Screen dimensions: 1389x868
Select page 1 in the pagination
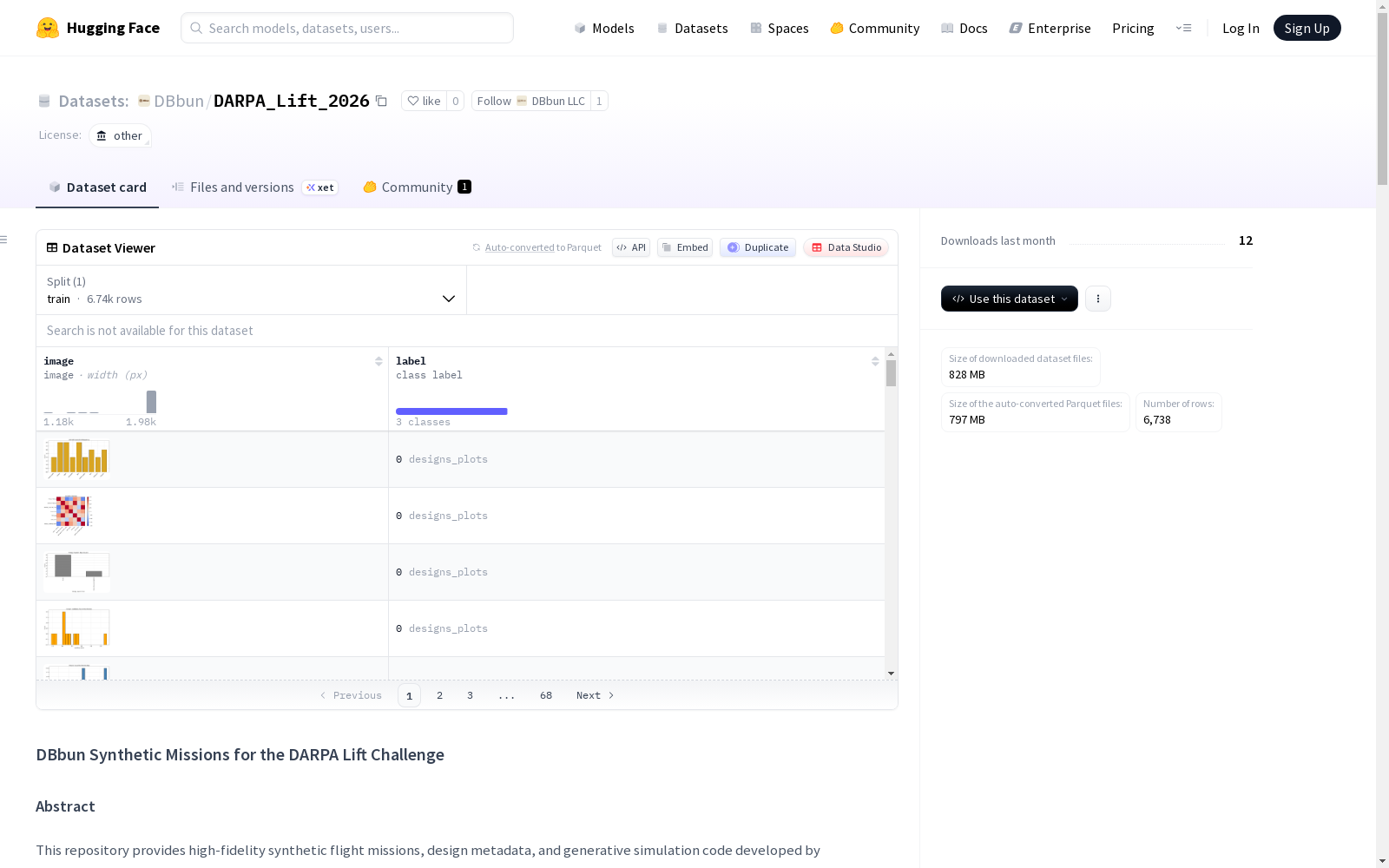click(x=410, y=695)
